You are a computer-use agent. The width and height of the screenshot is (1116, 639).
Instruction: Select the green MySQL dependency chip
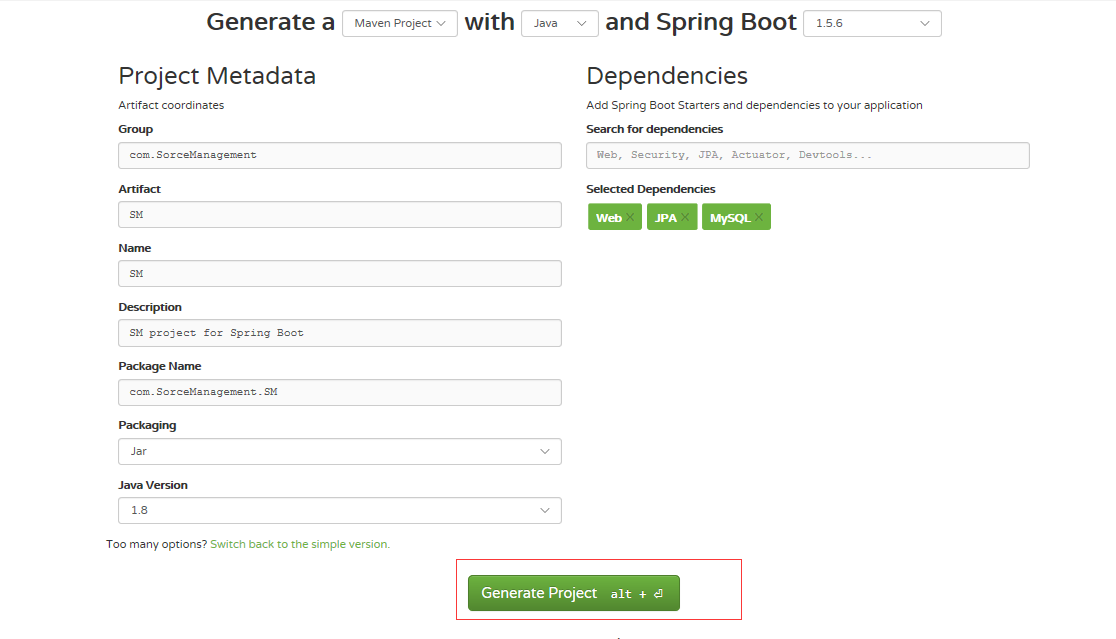(x=730, y=217)
